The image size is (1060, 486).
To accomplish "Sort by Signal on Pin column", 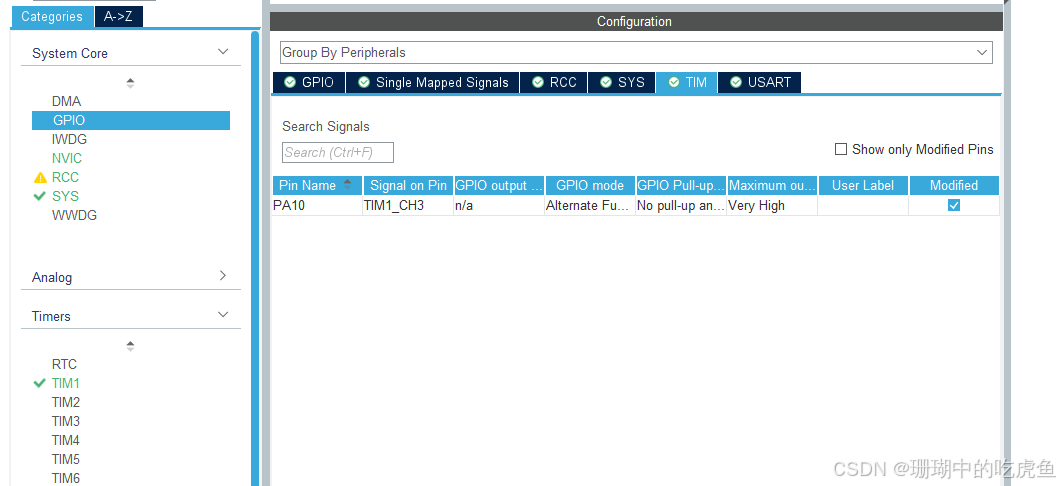I will 408,185.
